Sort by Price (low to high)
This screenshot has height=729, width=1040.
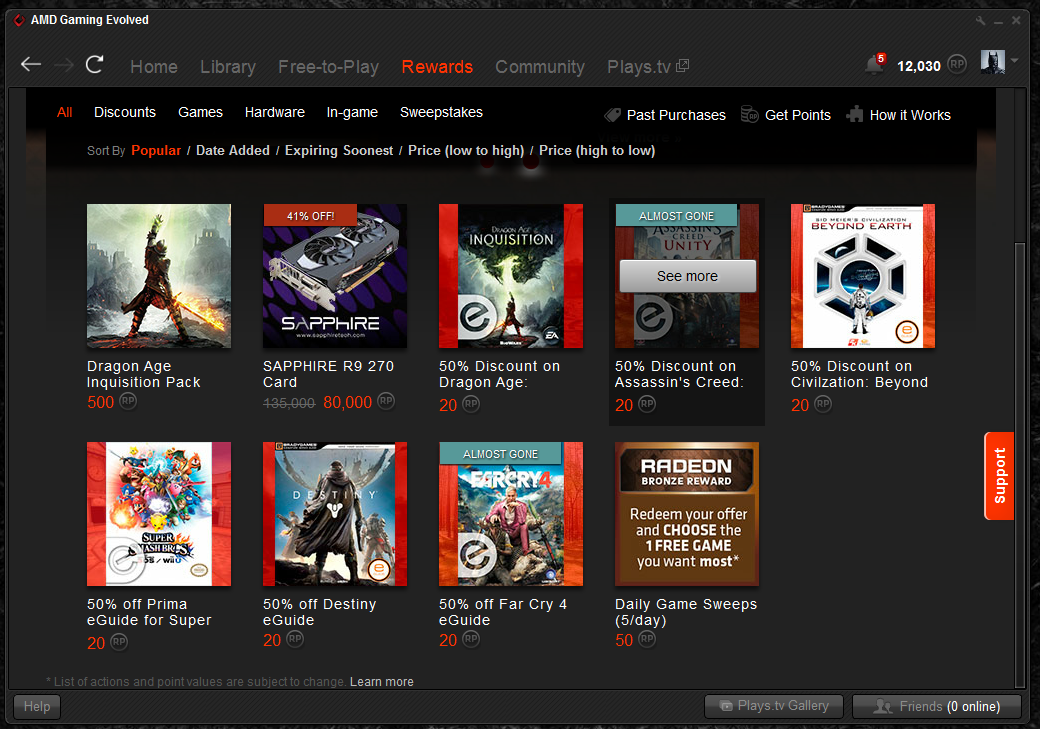click(466, 150)
